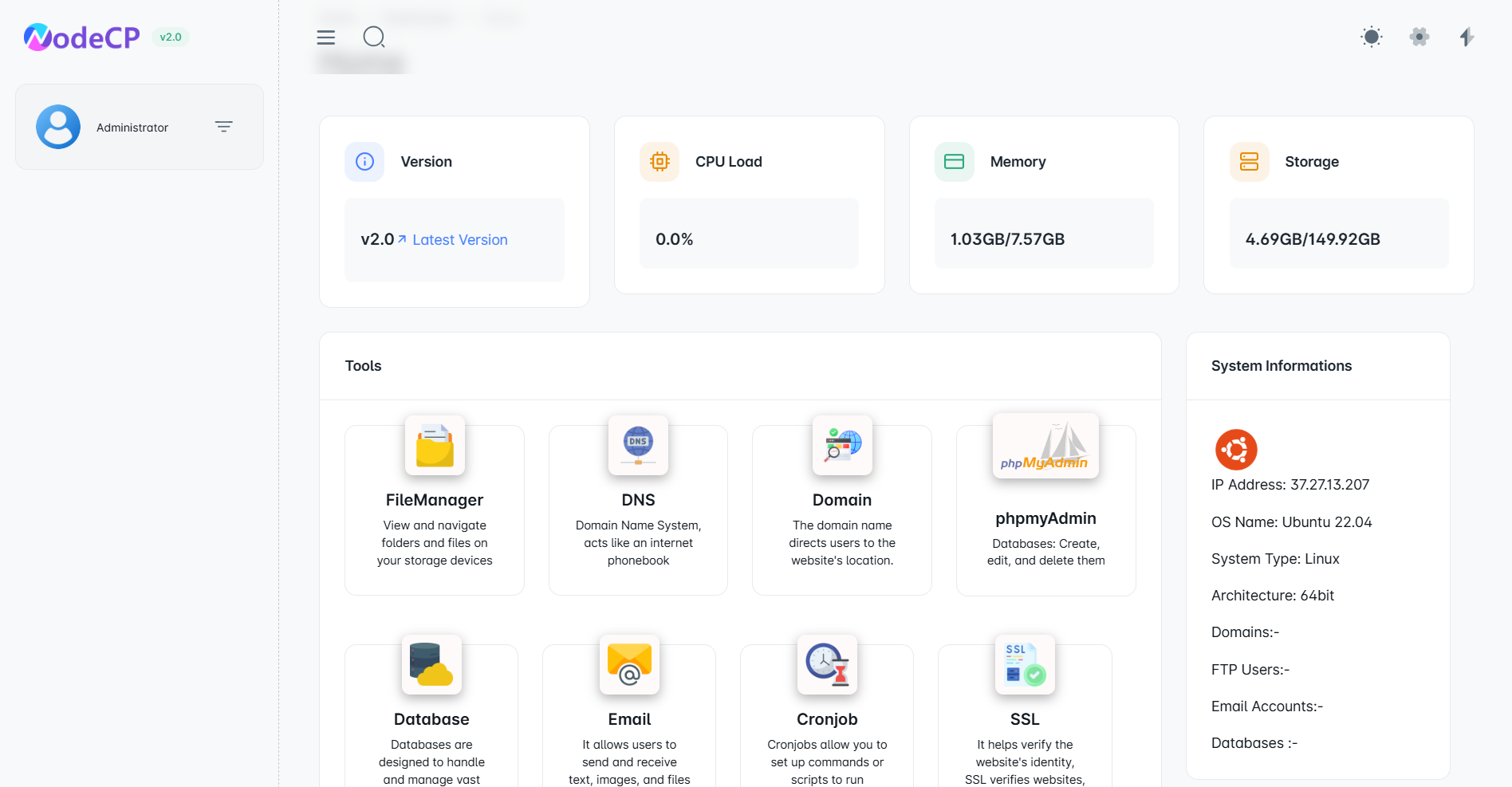
Task: Click the Ubuntu logo in System Informations
Action: 1236,450
